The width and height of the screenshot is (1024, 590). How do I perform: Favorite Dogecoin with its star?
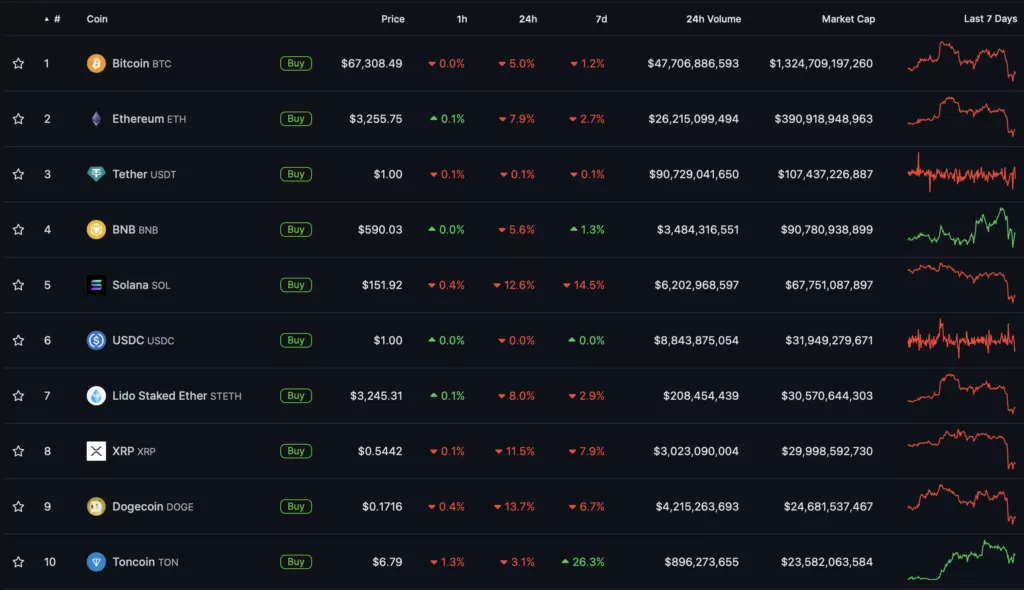point(18,506)
